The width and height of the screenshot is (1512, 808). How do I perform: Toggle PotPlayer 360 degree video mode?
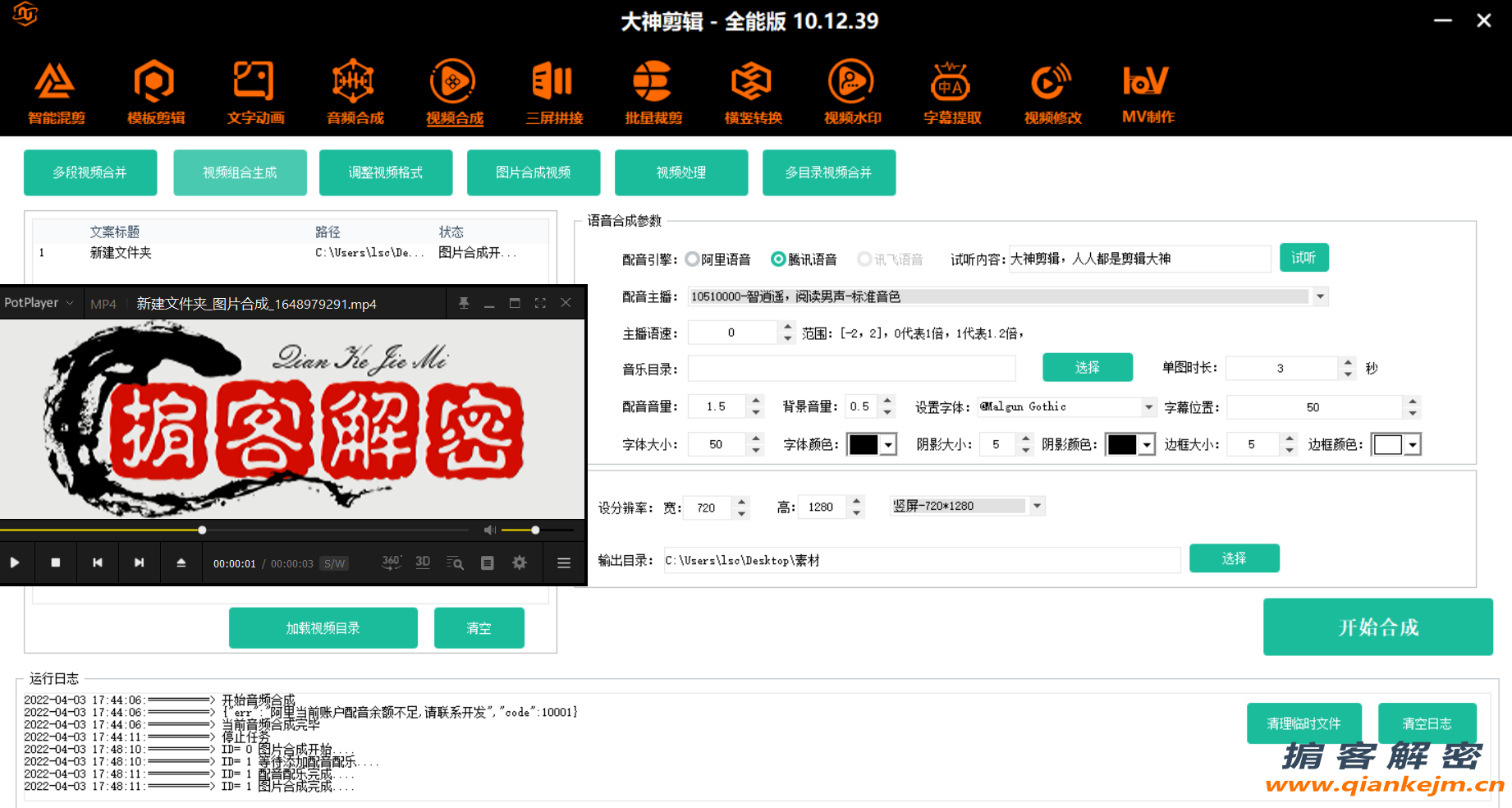pos(392,562)
